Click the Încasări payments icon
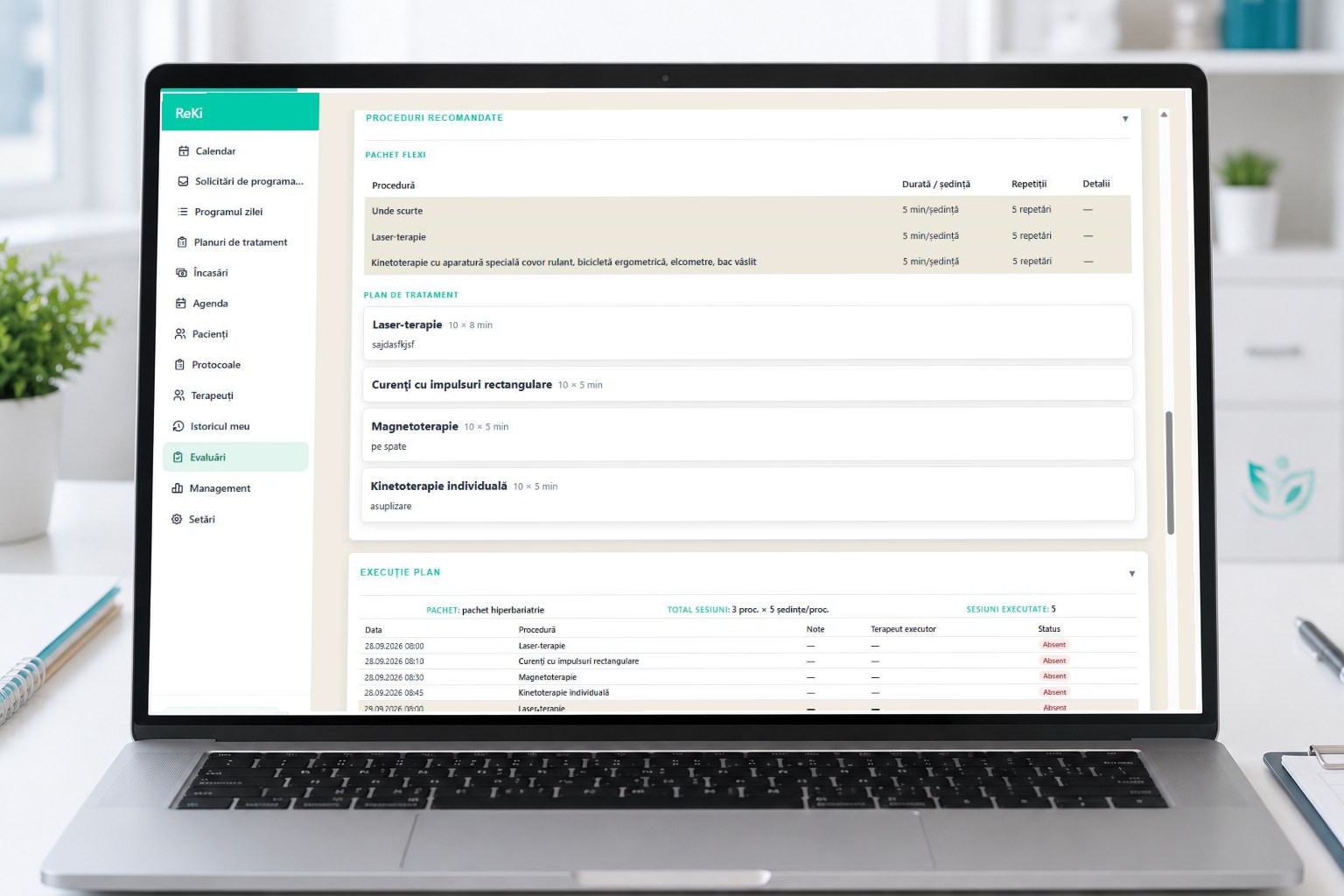 pos(181,273)
